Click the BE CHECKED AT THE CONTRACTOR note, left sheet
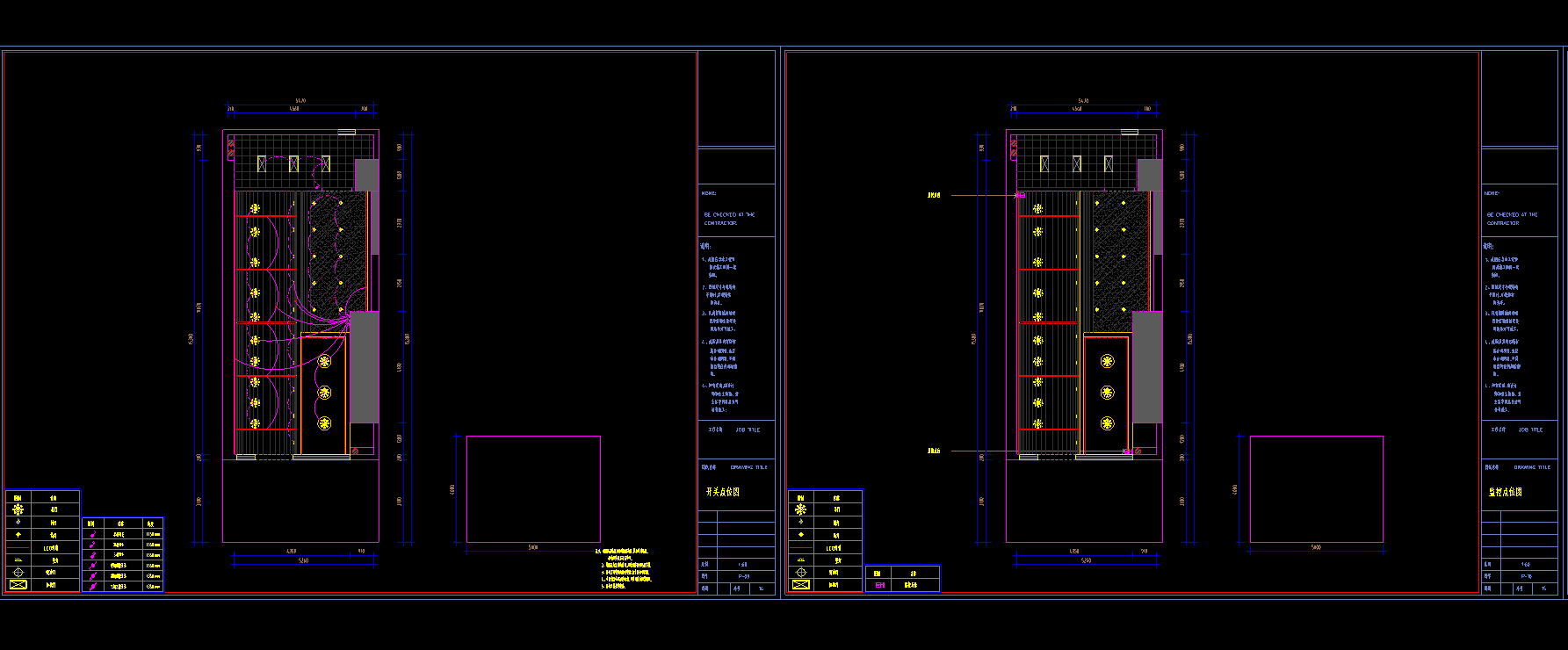The image size is (1568, 650). click(x=729, y=219)
